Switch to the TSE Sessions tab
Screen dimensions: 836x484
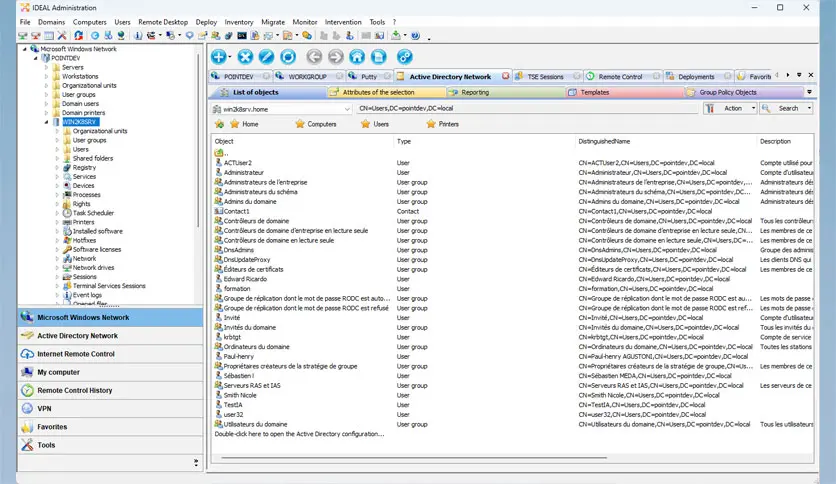[545, 77]
